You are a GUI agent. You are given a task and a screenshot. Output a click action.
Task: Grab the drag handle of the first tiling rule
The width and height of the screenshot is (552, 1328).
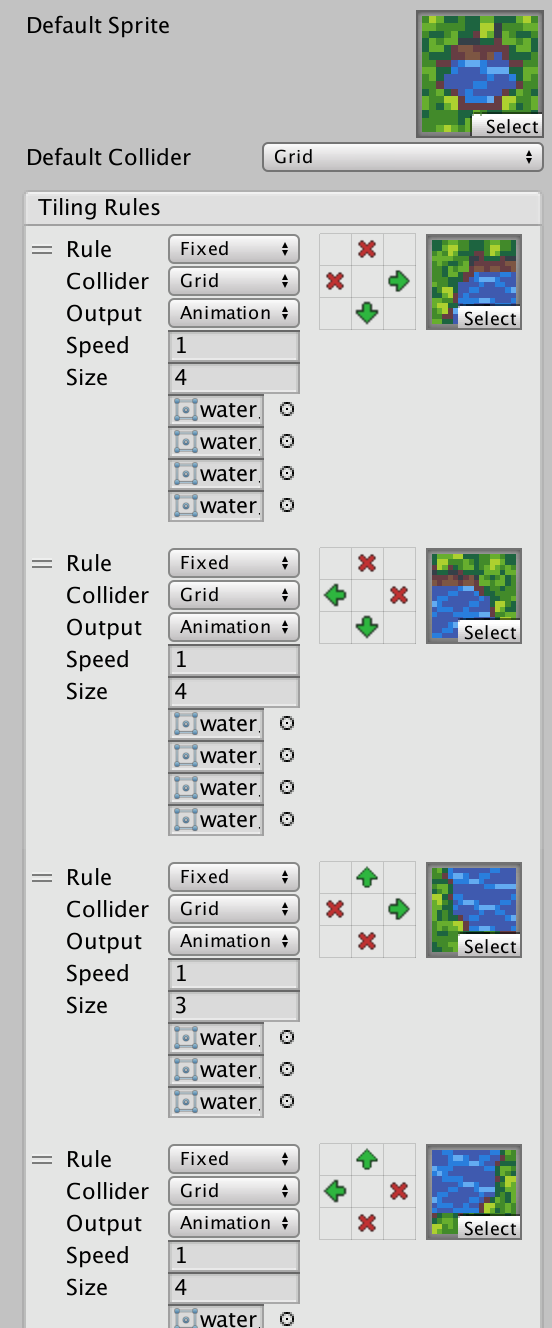42,250
